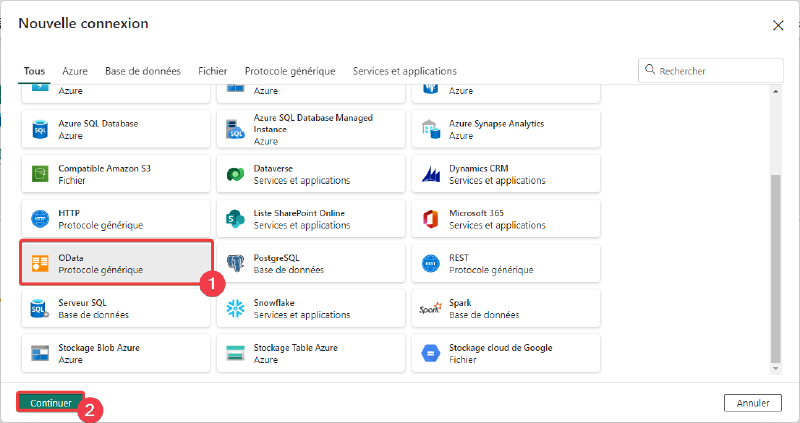The image size is (800, 423).
Task: Pick the Liste SharePoint Online icon
Action: (x=235, y=219)
